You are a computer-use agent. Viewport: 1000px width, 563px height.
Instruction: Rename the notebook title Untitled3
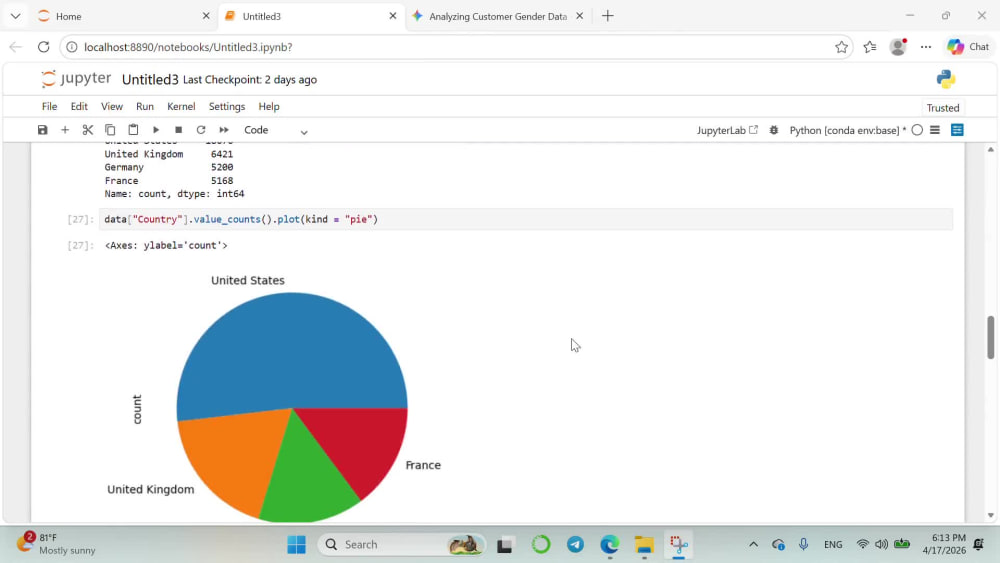coord(150,80)
